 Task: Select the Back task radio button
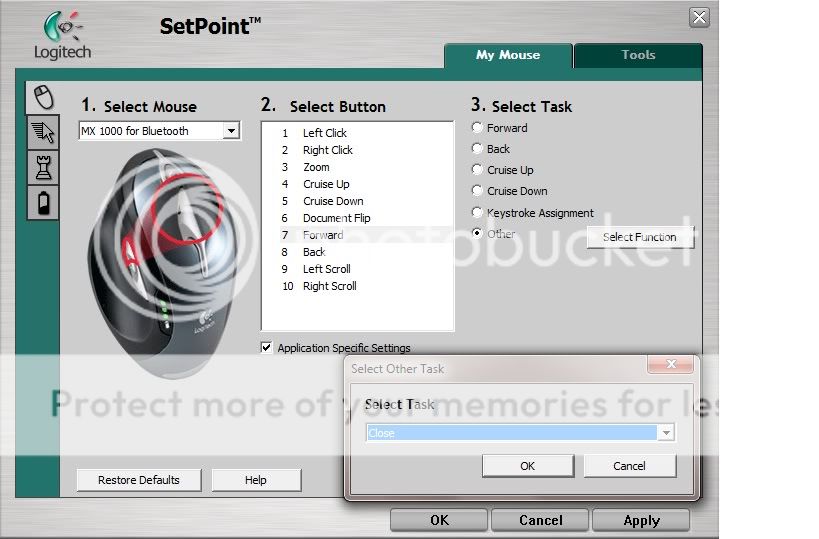coord(477,149)
